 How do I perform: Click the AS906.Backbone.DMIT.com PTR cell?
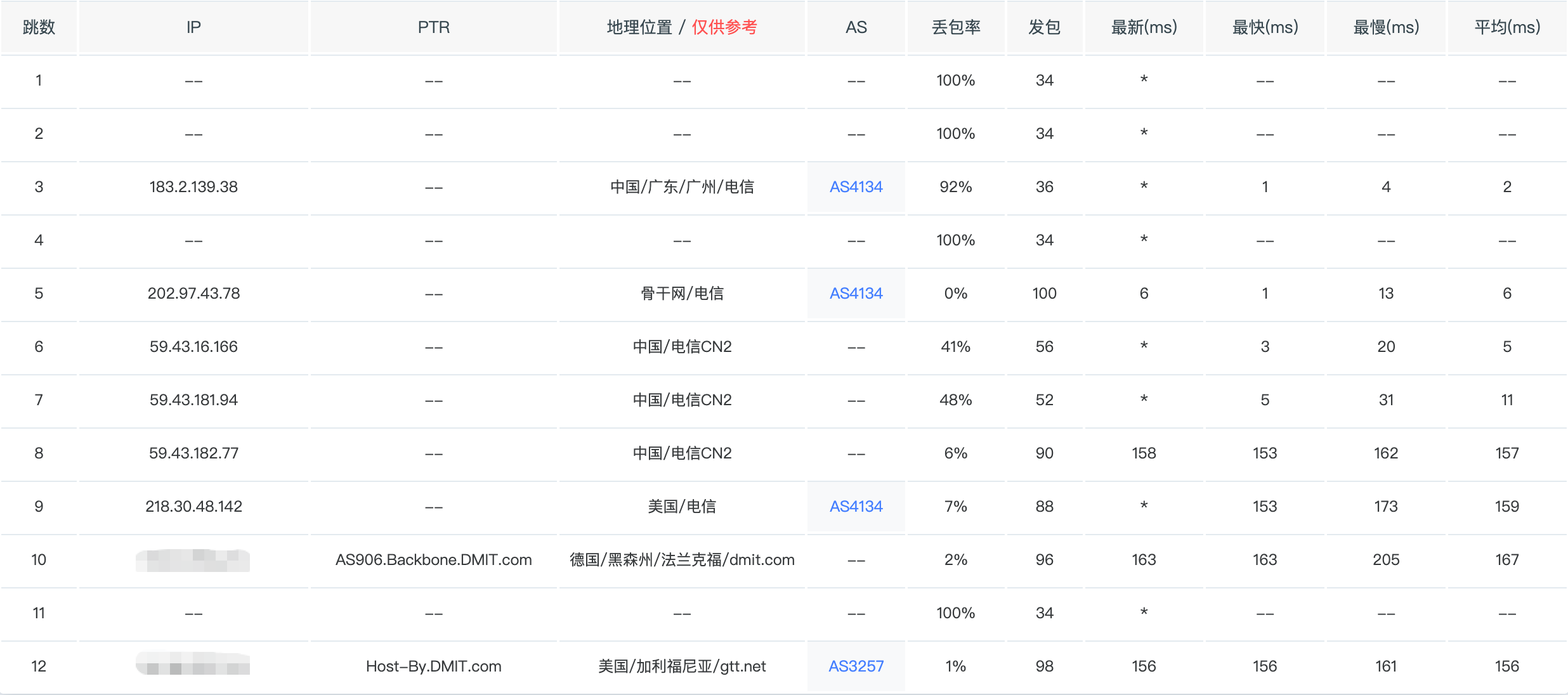pos(433,560)
